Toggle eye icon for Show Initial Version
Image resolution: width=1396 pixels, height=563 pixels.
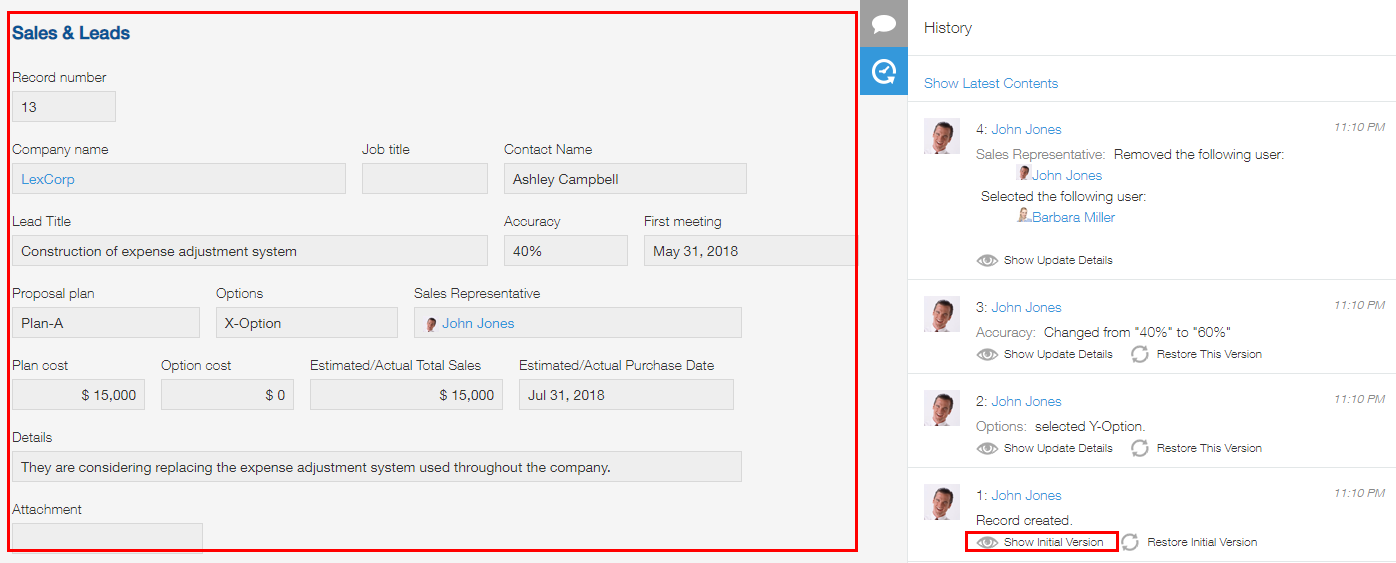[987, 542]
